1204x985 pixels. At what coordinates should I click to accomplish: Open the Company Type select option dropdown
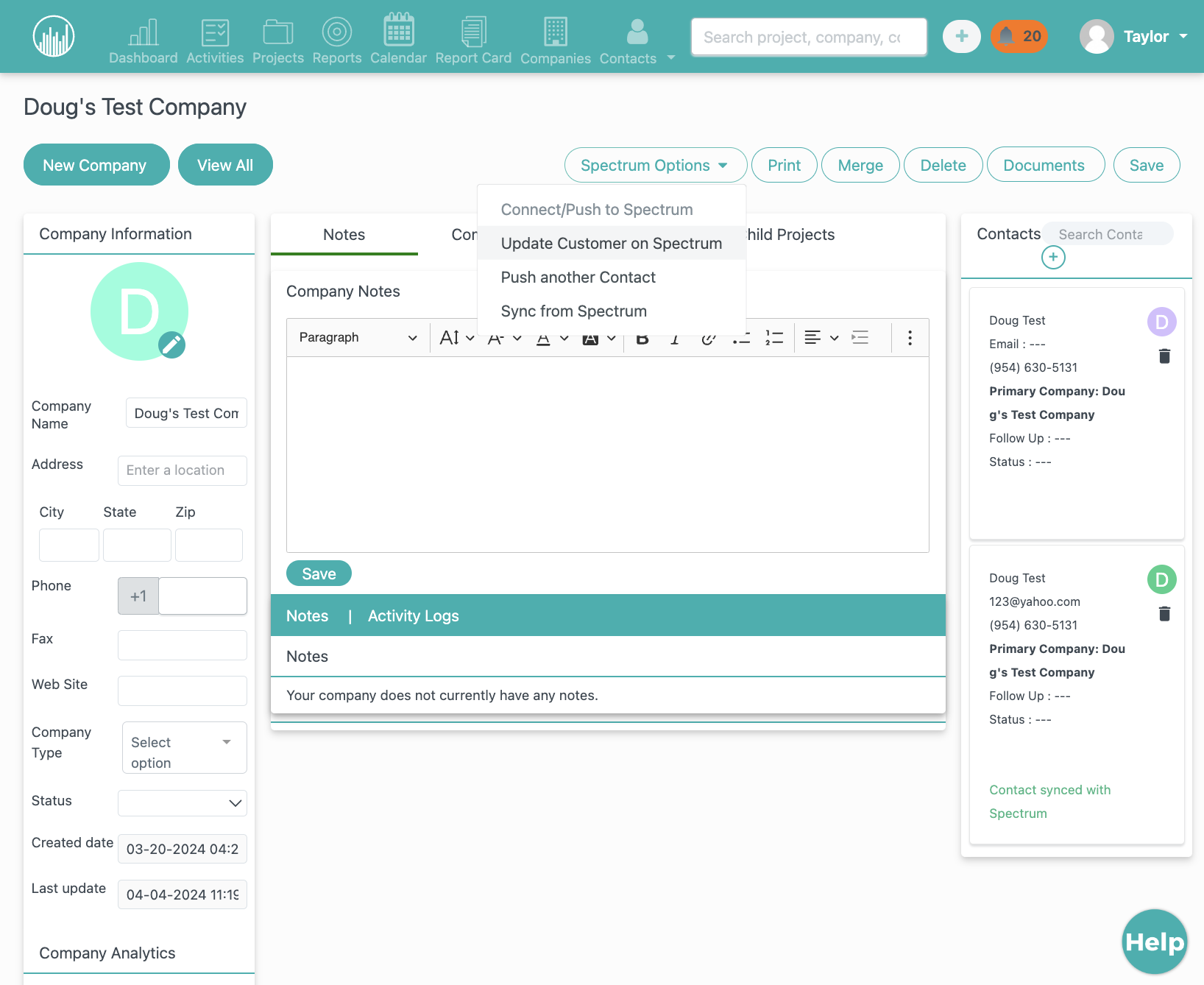click(185, 748)
